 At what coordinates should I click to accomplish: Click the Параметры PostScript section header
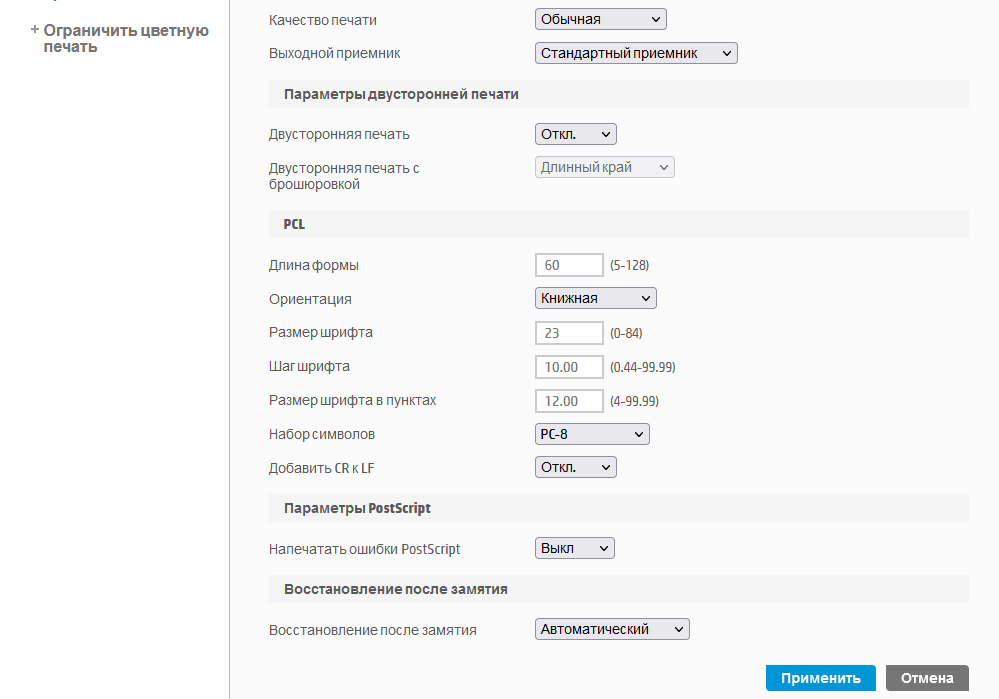[x=357, y=508]
